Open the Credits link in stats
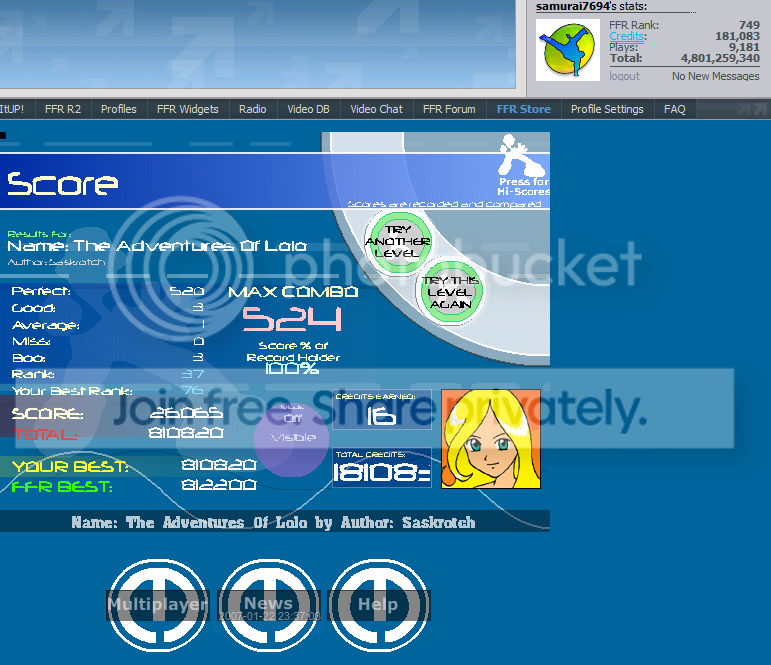This screenshot has width=771, height=665. point(628,37)
